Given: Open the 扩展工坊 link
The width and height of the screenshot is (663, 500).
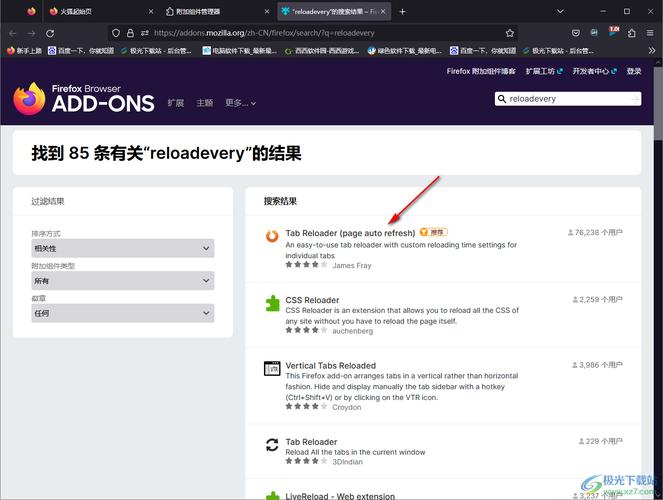Looking at the screenshot, I should [544, 71].
